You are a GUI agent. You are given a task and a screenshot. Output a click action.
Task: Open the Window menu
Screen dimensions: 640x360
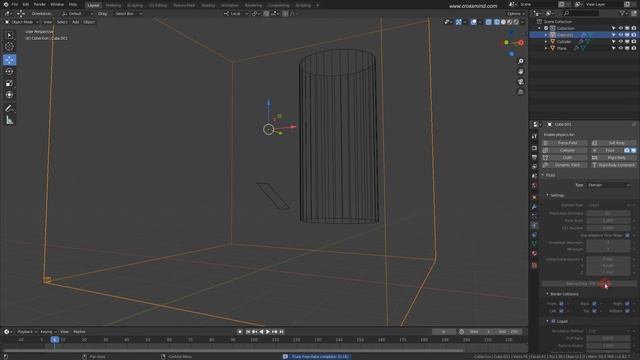tap(57, 4)
